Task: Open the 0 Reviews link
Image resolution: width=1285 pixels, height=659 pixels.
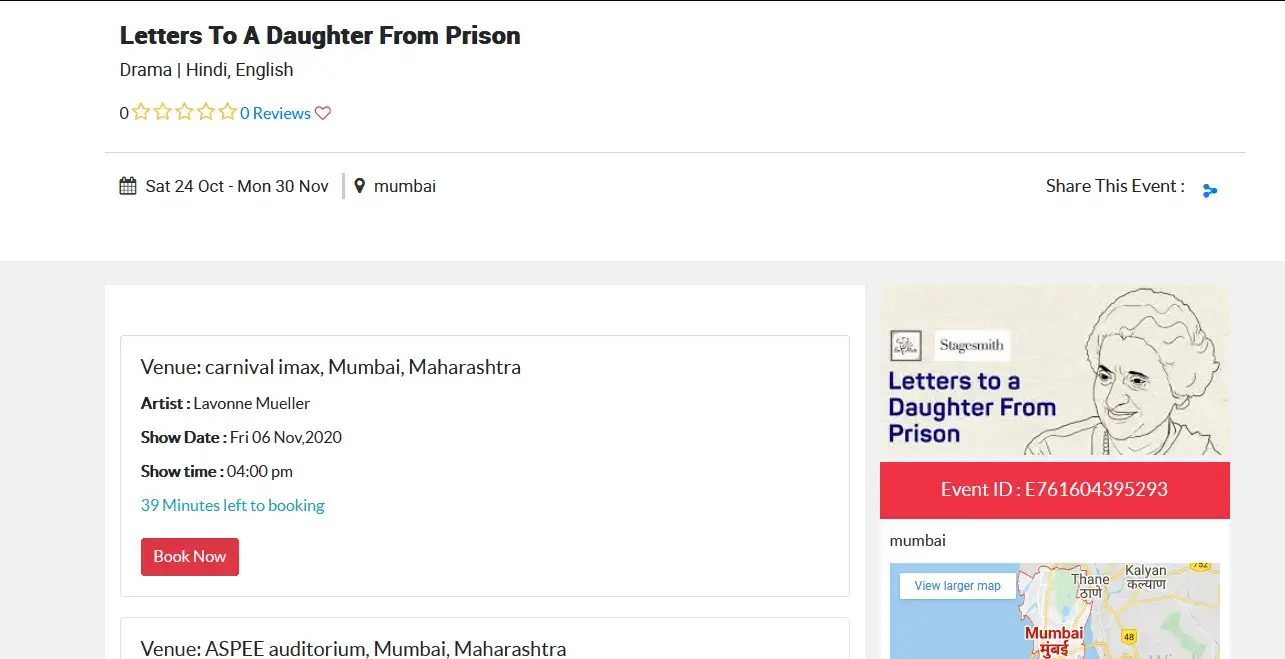Action: click(x=275, y=113)
